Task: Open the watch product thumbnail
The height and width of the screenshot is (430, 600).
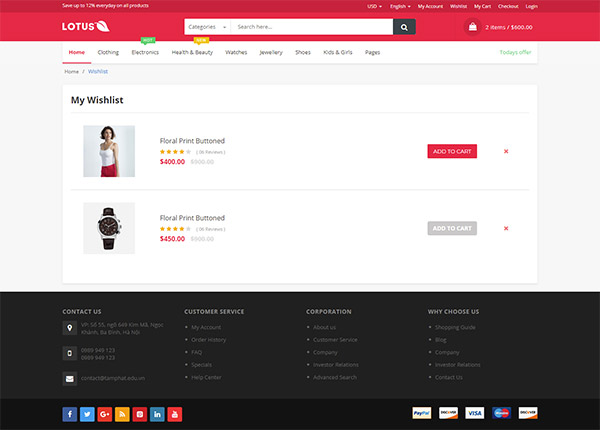Action: click(x=109, y=228)
